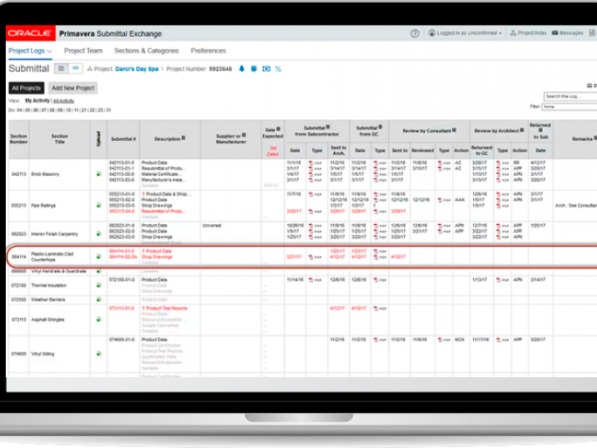Filter by division 04 link
This screenshot has height=448, width=597.
[19, 110]
